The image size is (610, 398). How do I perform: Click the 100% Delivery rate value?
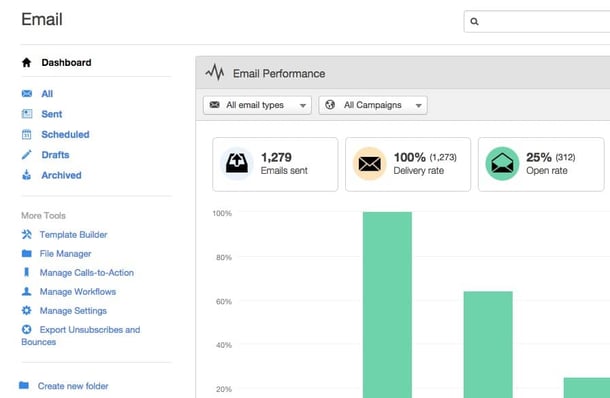(x=409, y=157)
